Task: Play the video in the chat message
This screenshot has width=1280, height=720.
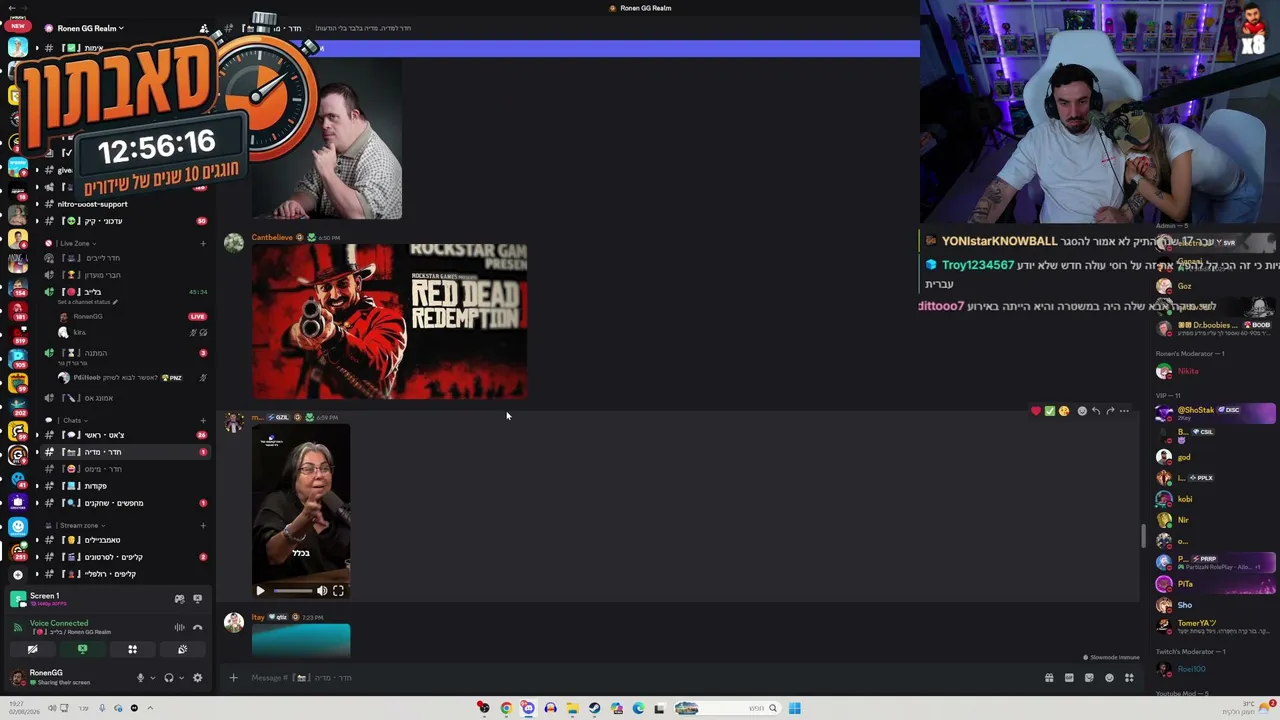Action: point(260,591)
